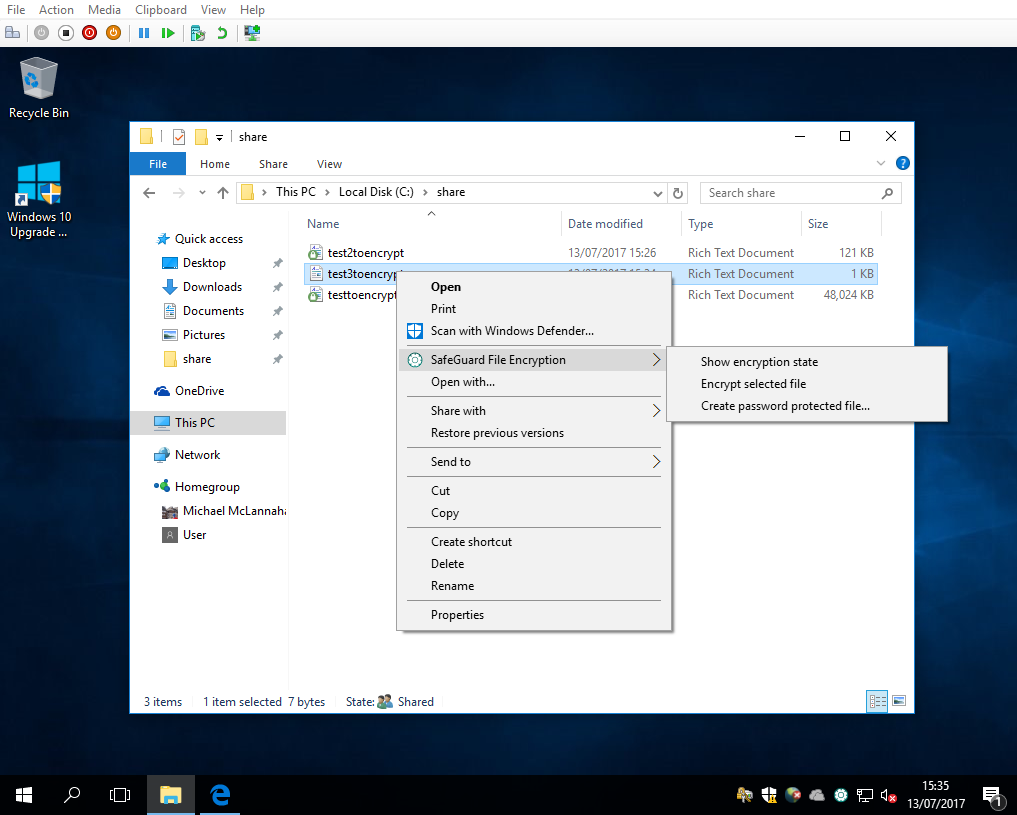Open Documents in navigation pane
Viewport: 1017px width, 815px height.
tap(213, 311)
